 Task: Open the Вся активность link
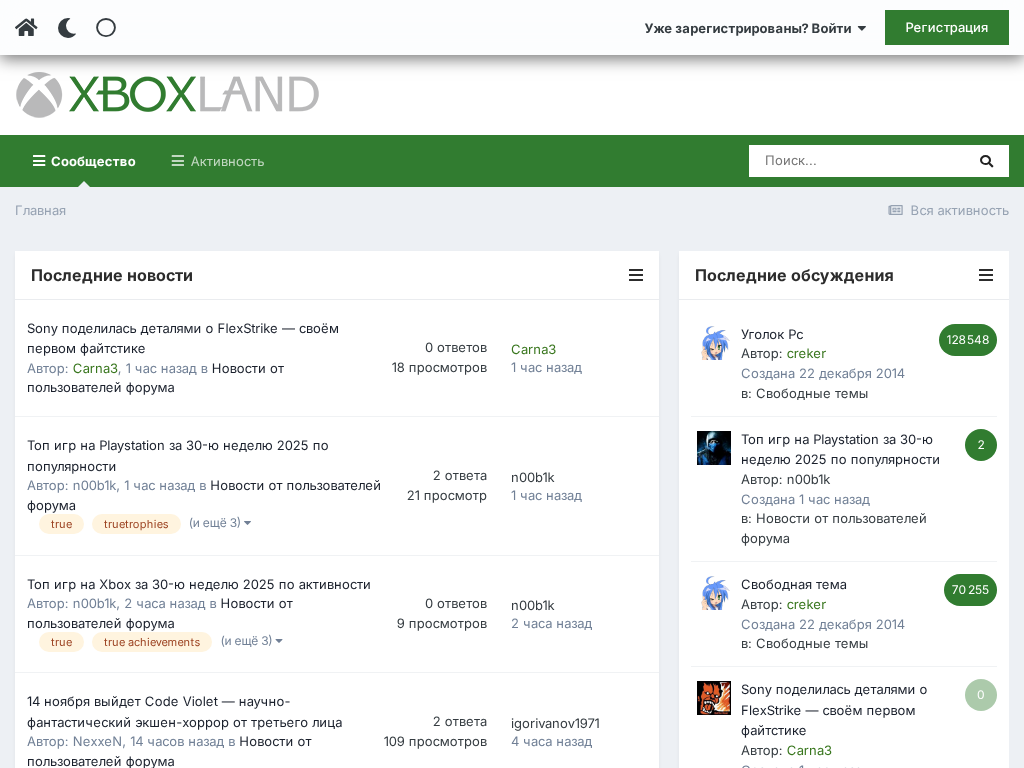948,210
